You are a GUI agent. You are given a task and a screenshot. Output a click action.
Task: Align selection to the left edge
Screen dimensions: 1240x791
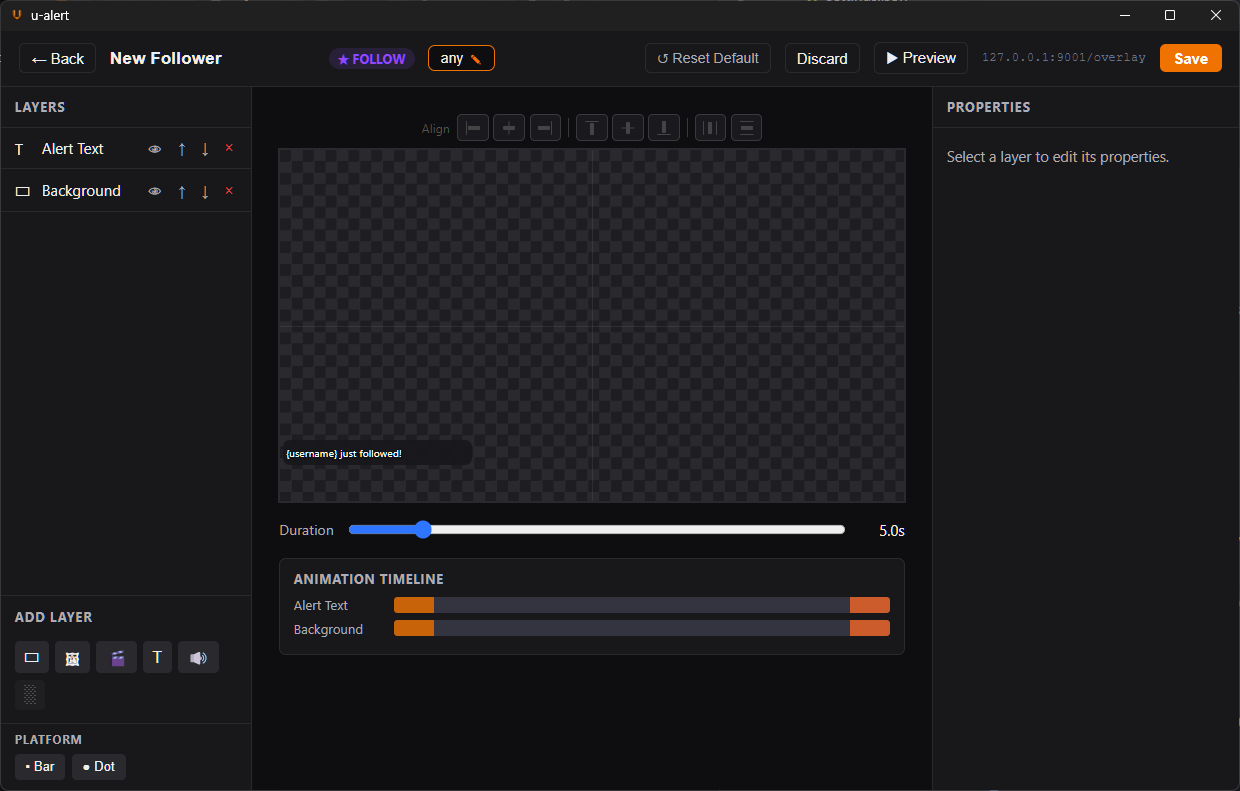pos(473,128)
